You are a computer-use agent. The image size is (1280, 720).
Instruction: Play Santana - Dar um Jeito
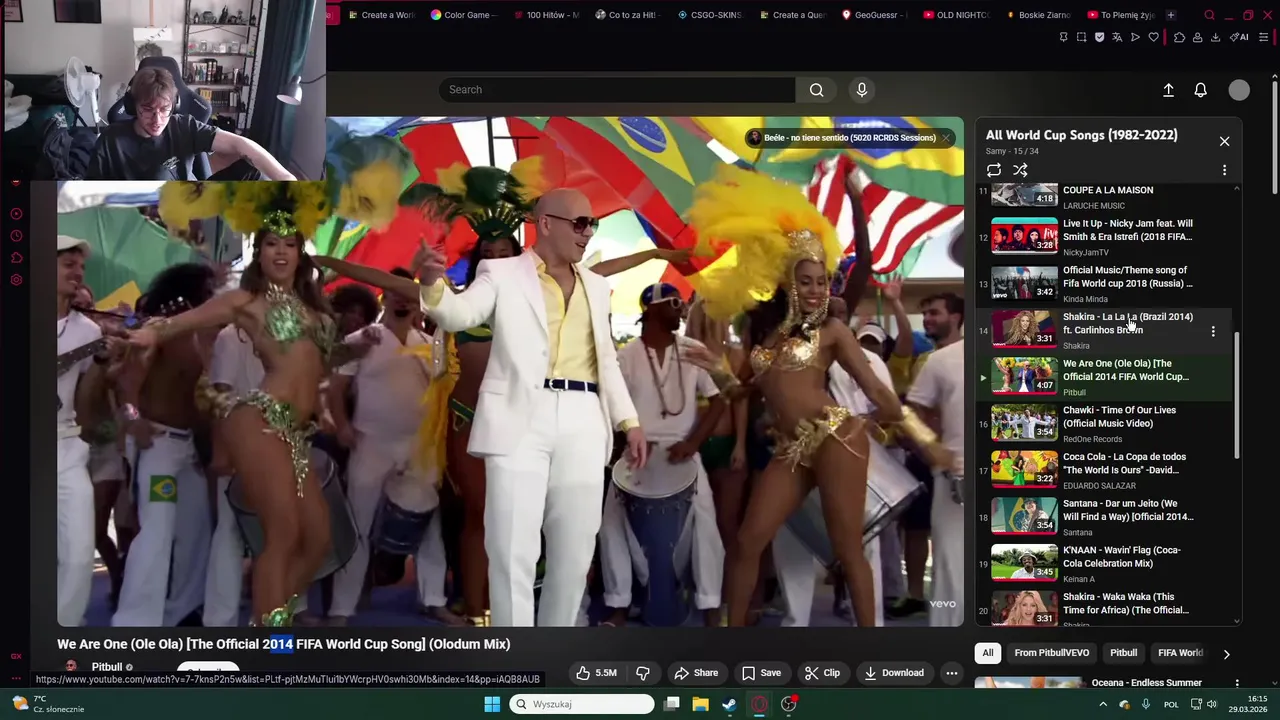pos(1104,517)
